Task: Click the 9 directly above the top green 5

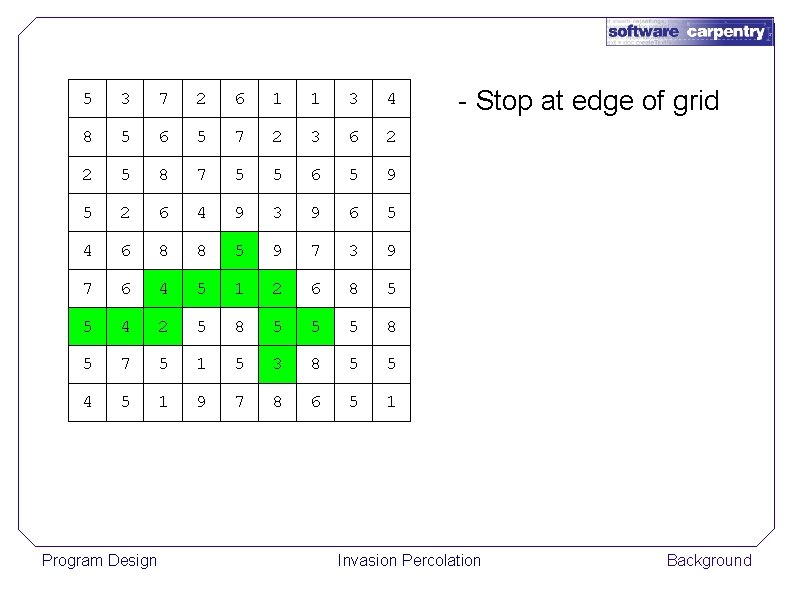Action: [240, 213]
